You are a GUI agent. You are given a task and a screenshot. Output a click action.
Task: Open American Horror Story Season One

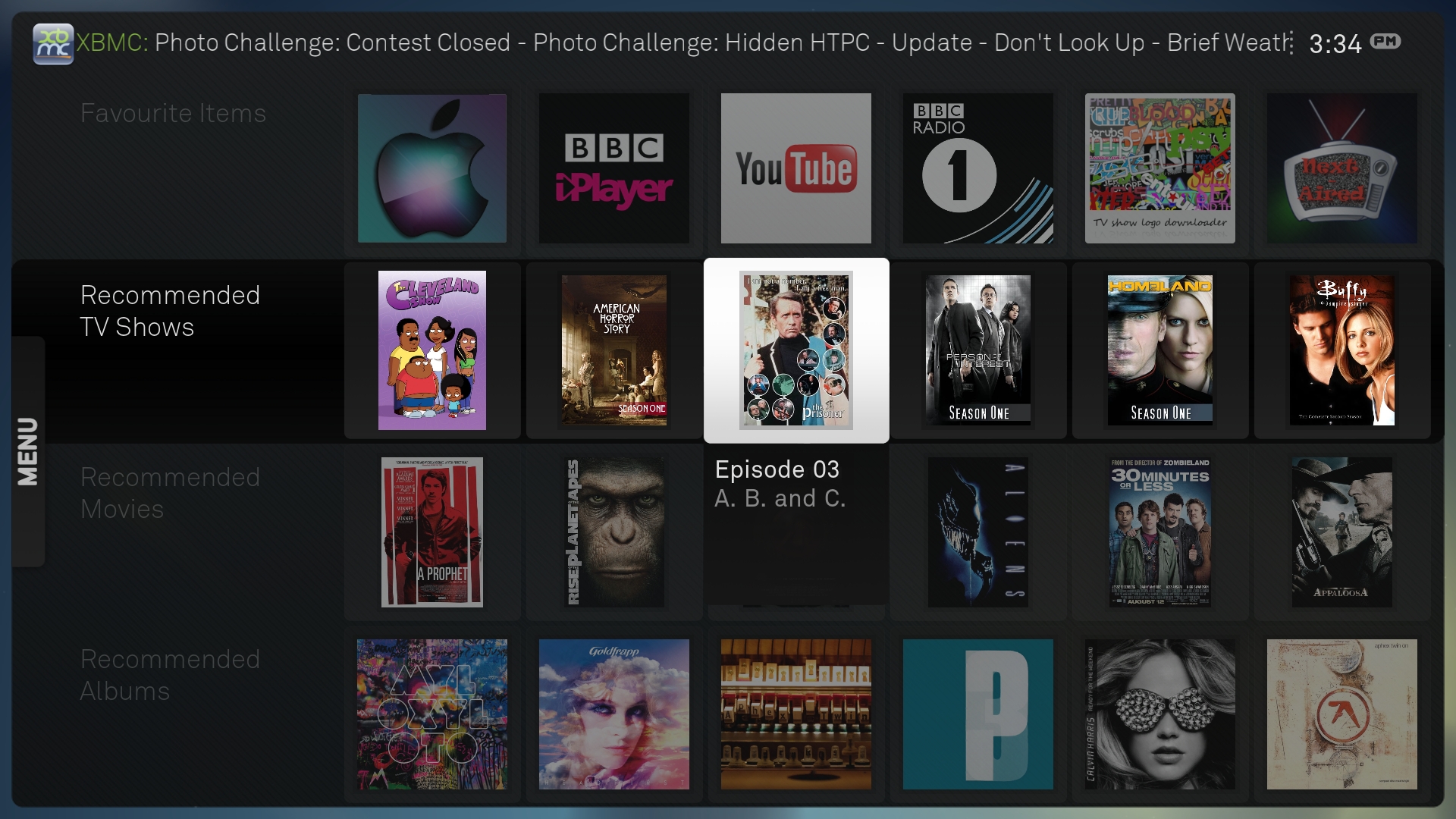pos(613,350)
